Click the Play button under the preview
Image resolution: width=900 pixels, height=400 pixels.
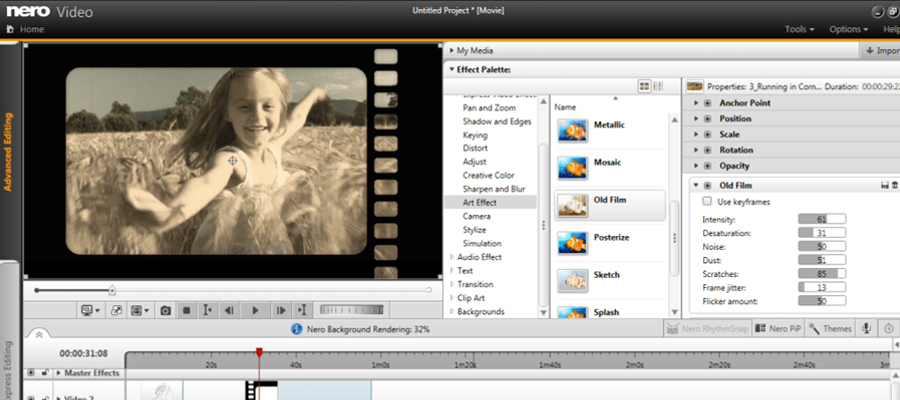(255, 311)
